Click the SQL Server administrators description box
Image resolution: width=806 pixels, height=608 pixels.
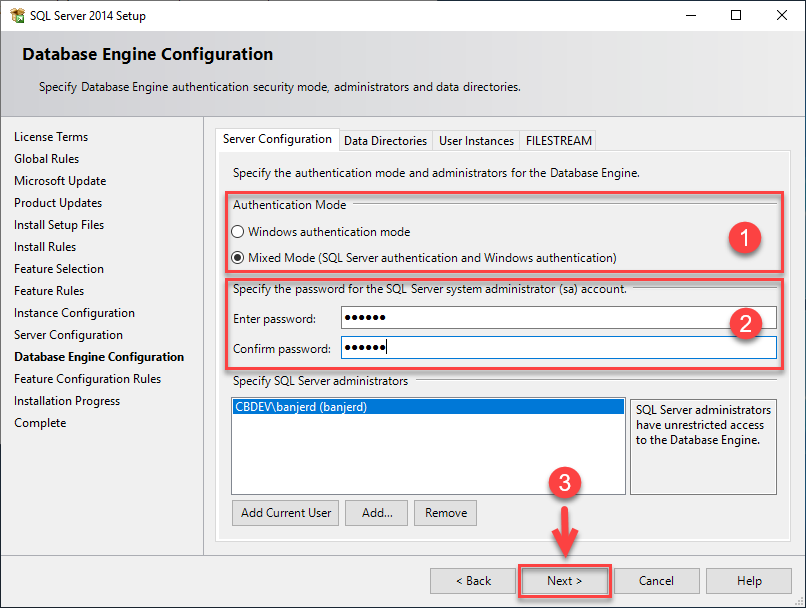pos(703,447)
